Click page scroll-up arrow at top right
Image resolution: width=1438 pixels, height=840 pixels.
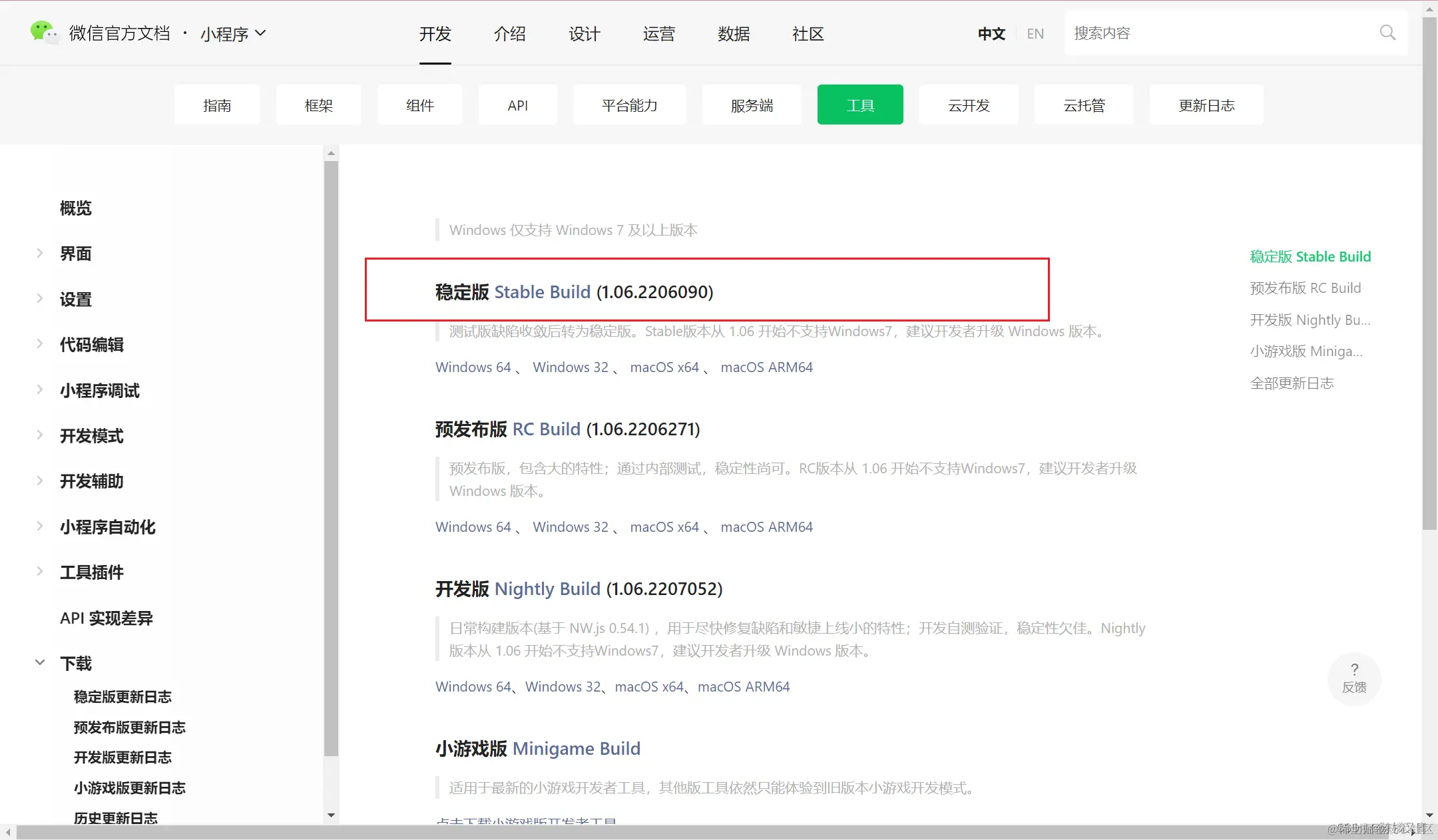tap(1429, 9)
